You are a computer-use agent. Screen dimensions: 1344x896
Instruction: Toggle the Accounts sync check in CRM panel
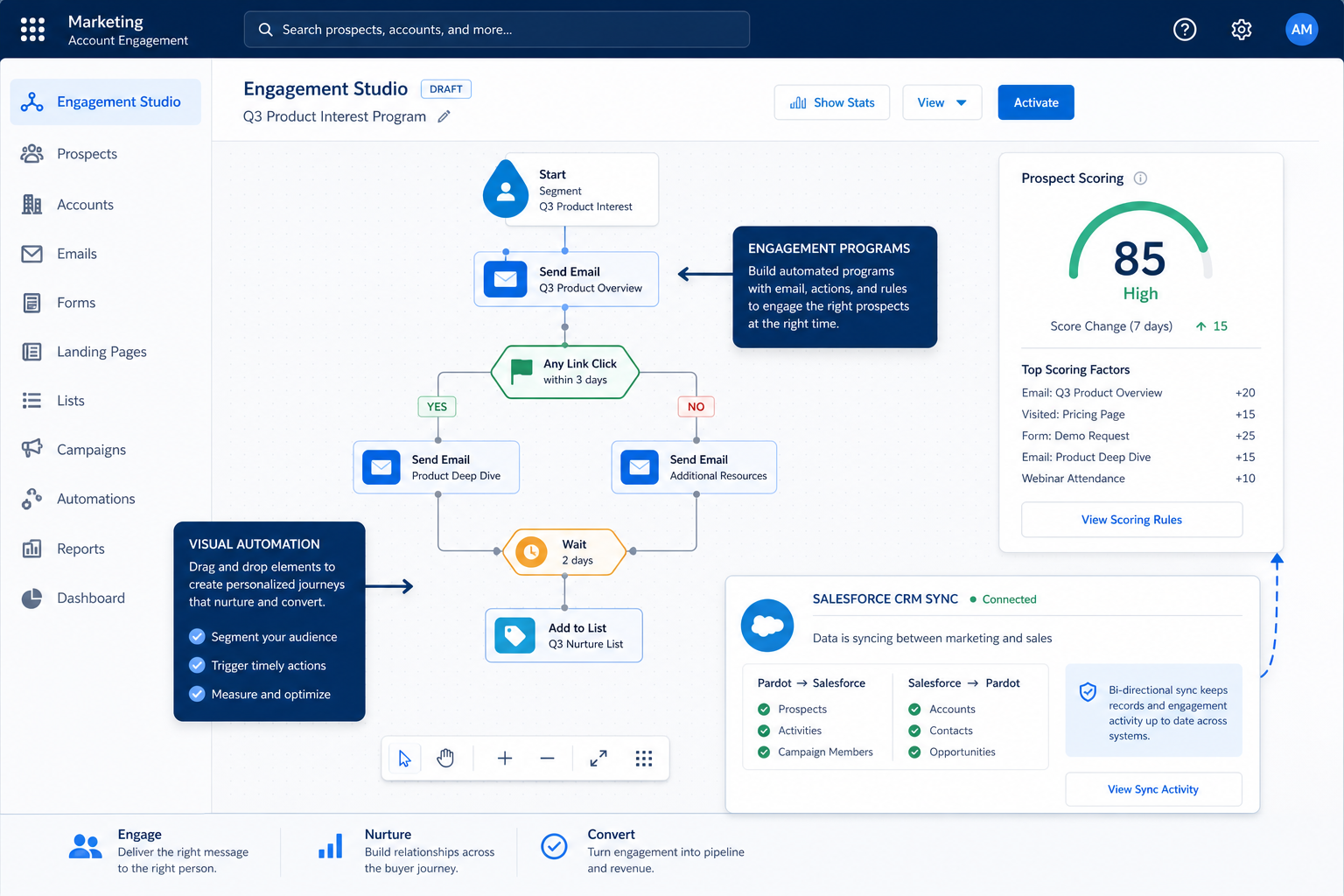[914, 709]
